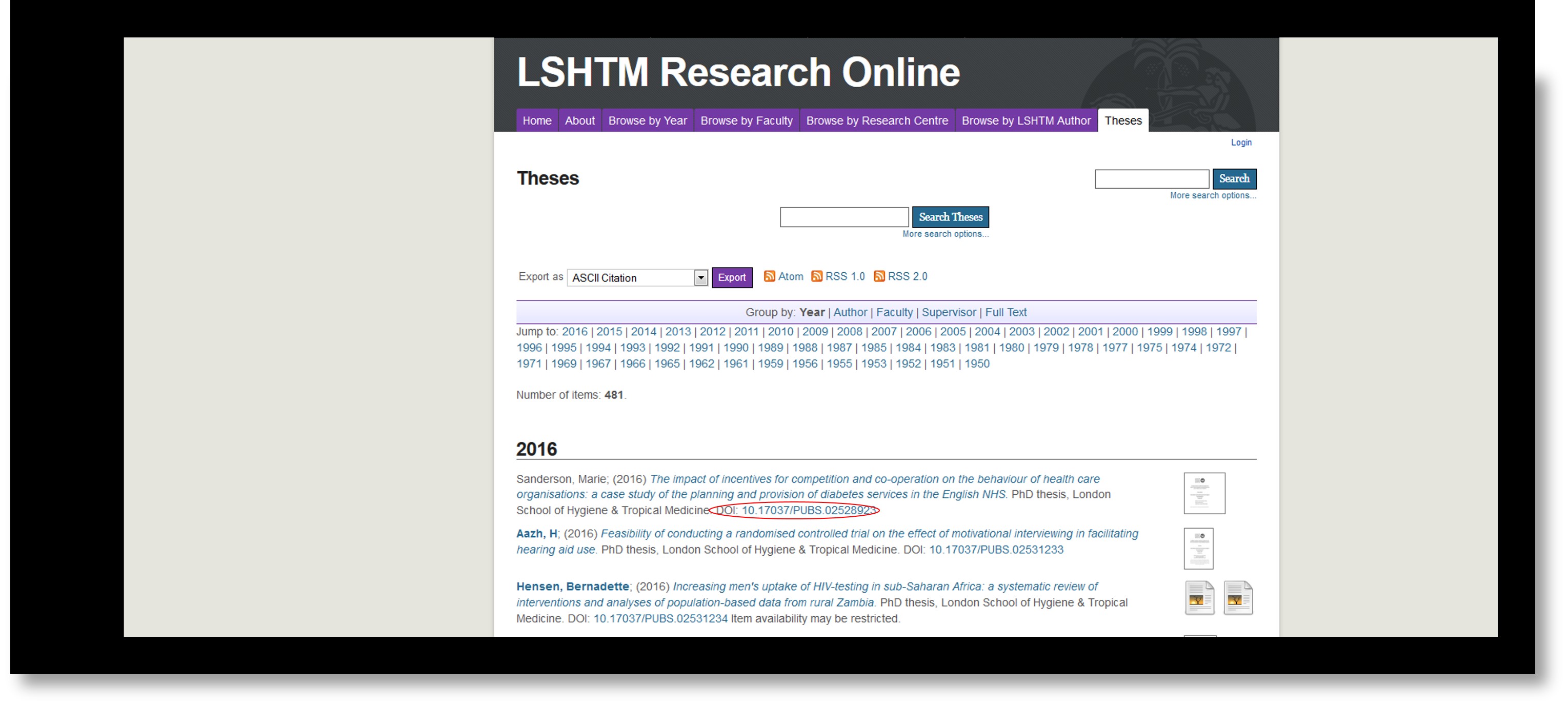Open DOI link 10.17037/PUBS.02531233
The image size is (1568, 707).
(x=996, y=550)
